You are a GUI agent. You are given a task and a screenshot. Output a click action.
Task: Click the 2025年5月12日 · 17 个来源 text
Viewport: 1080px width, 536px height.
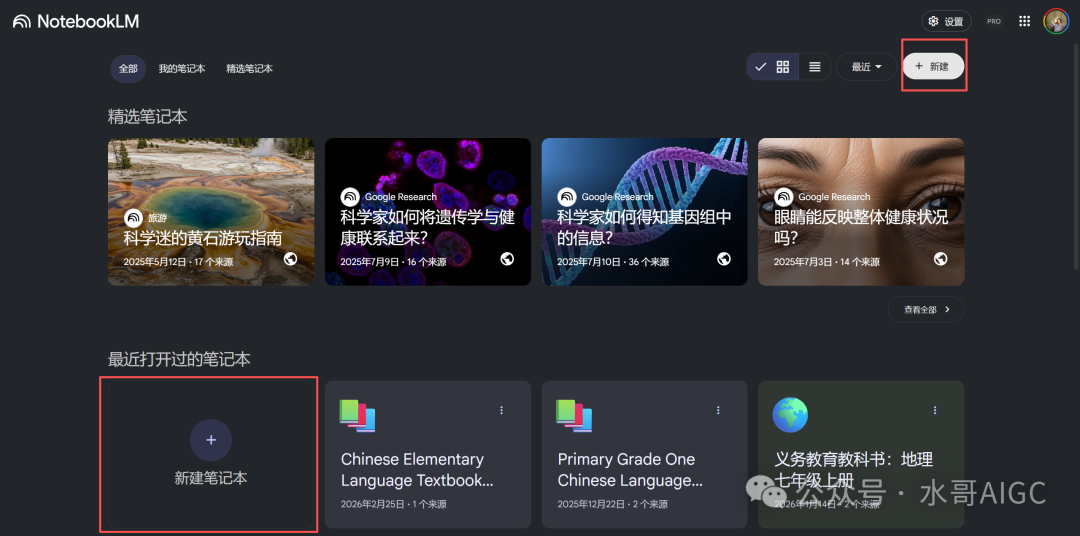point(178,262)
